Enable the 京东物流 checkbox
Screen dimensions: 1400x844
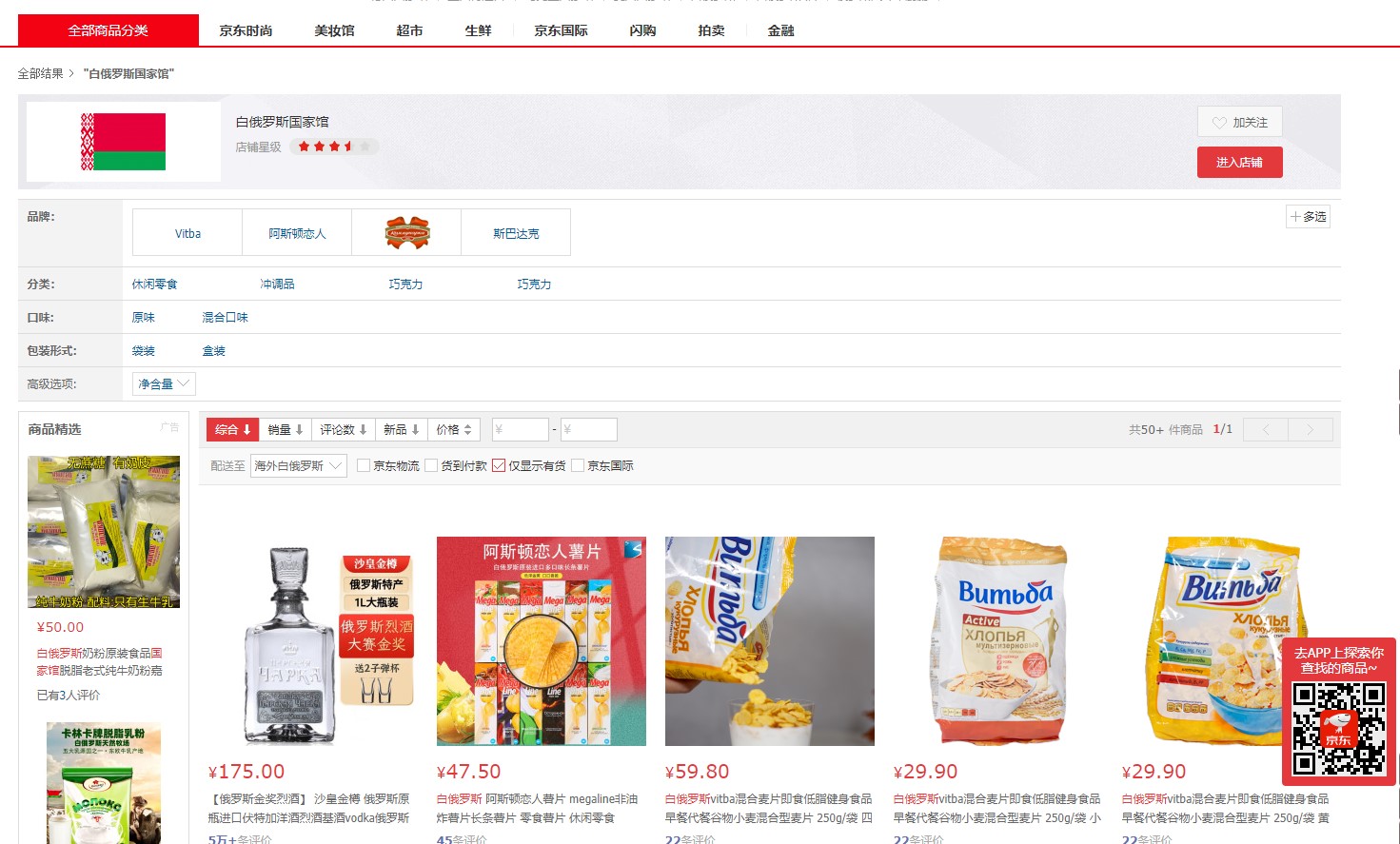pyautogui.click(x=364, y=465)
